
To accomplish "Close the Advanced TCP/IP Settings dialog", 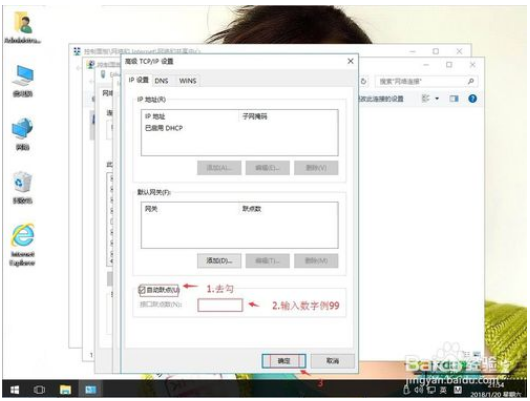I will [351, 61].
